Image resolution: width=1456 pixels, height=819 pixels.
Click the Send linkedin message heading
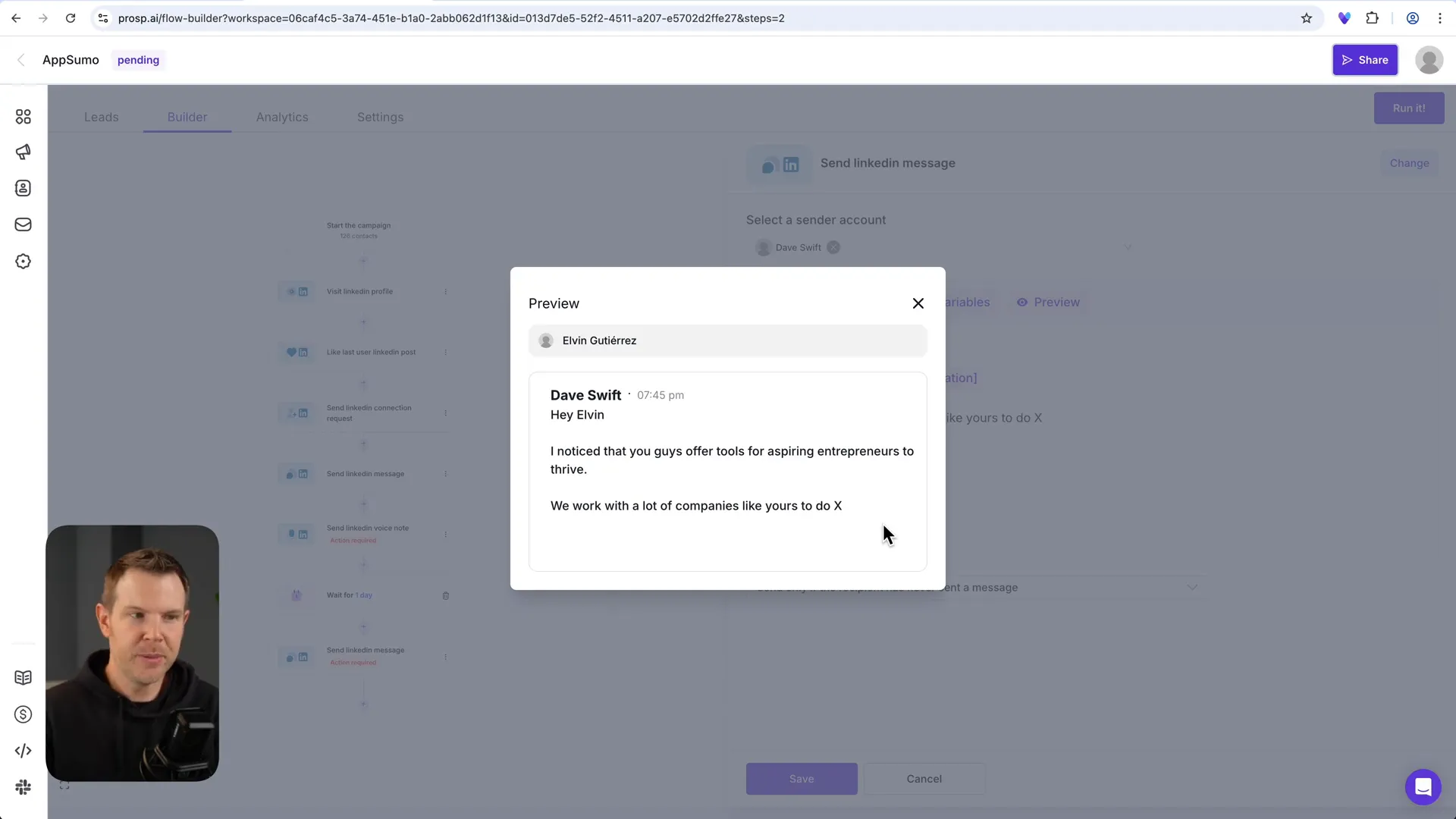pyautogui.click(x=887, y=163)
